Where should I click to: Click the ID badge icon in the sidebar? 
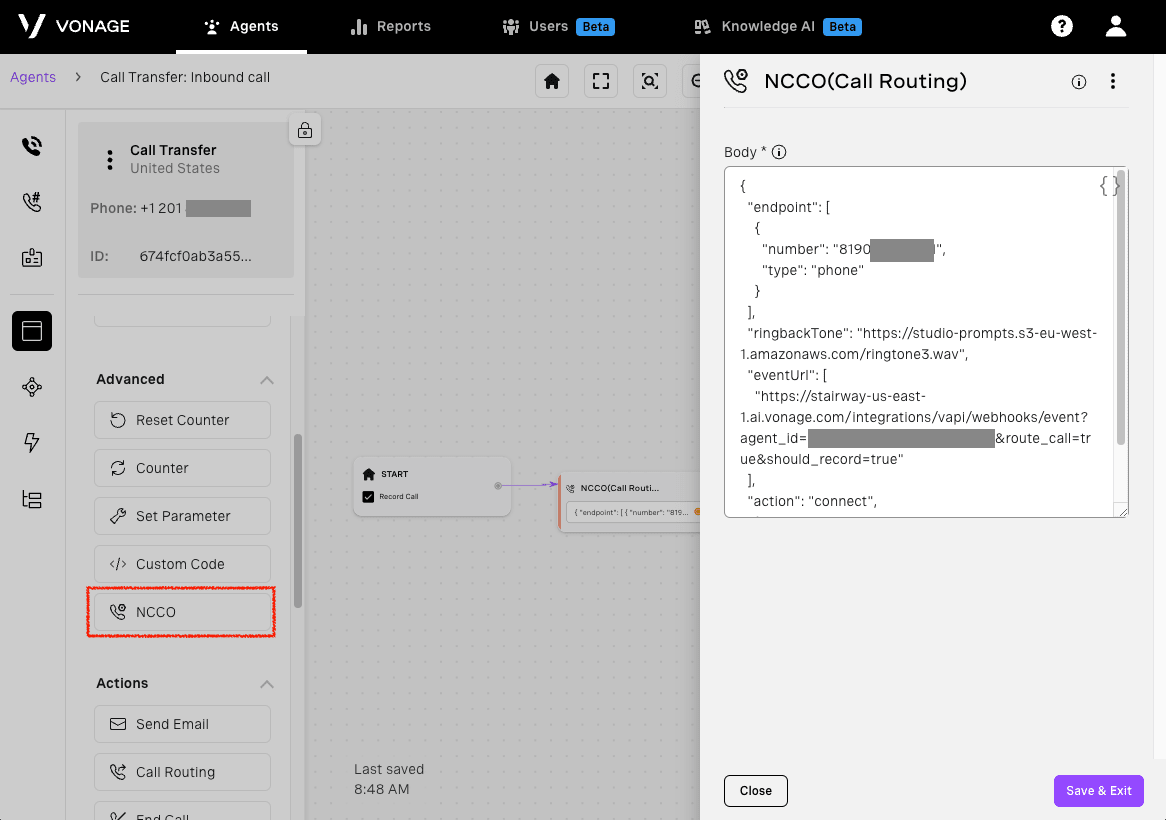pos(31,257)
